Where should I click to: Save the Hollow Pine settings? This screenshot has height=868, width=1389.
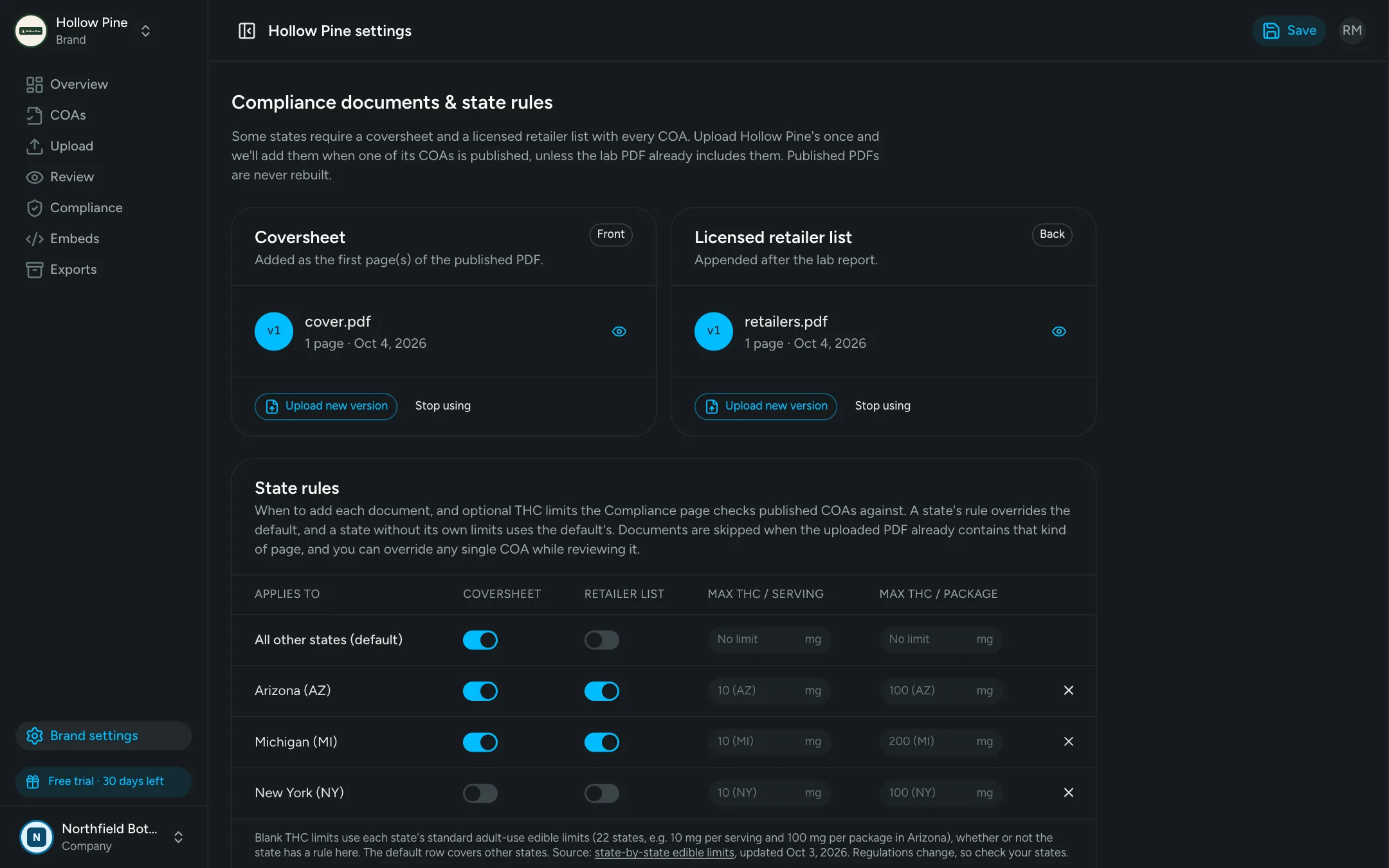(x=1289, y=30)
